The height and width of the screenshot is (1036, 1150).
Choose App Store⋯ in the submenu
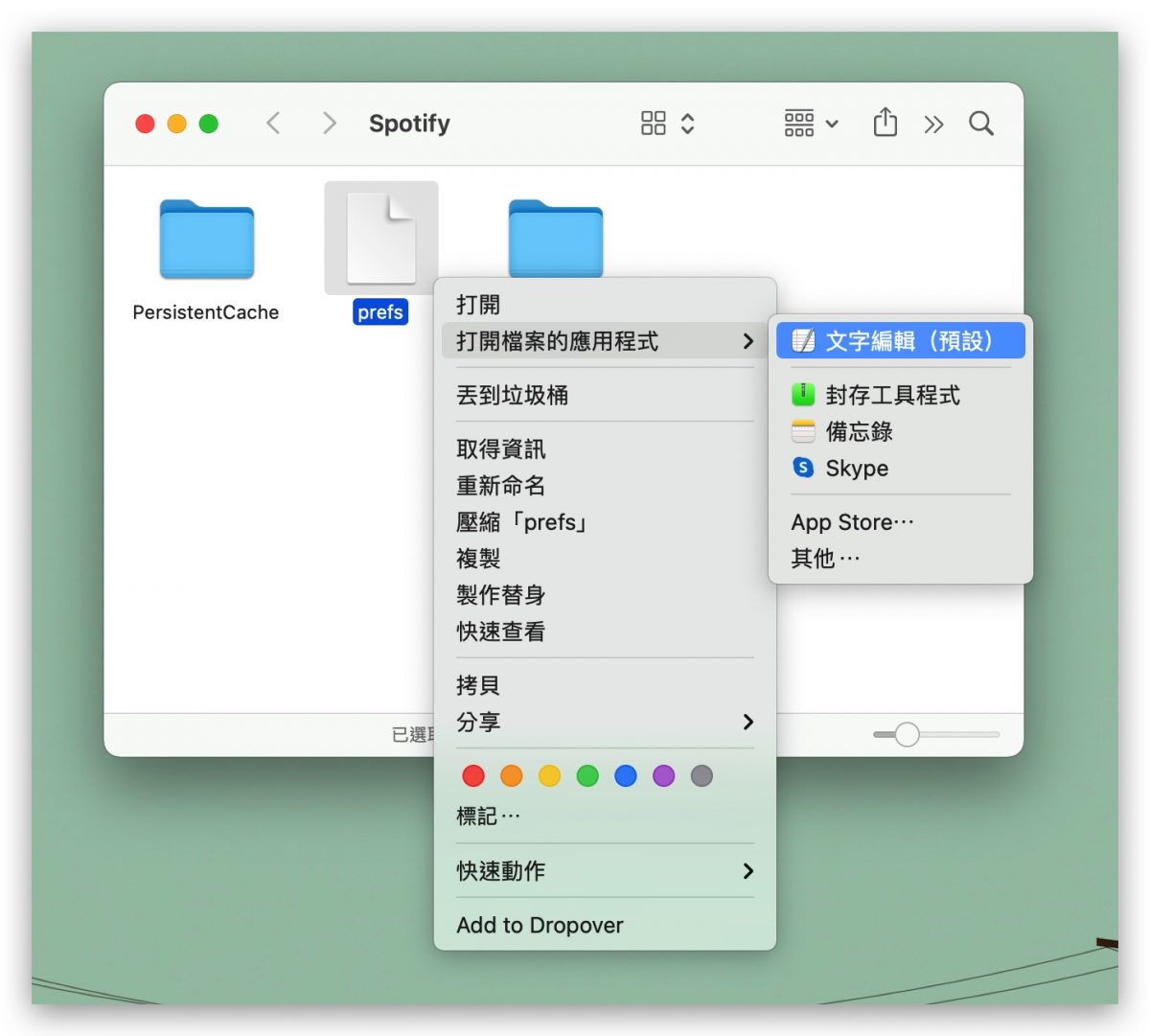901,522
